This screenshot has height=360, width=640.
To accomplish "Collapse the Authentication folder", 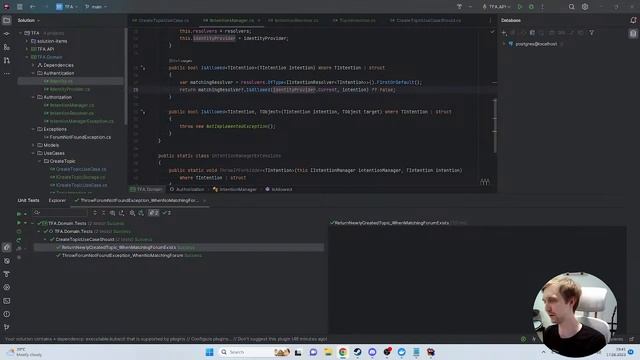I will point(33,73).
